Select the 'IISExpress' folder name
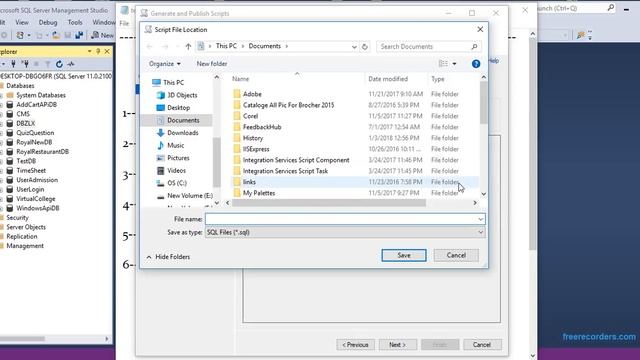Screen dimensions: 640x360 coord(256,149)
